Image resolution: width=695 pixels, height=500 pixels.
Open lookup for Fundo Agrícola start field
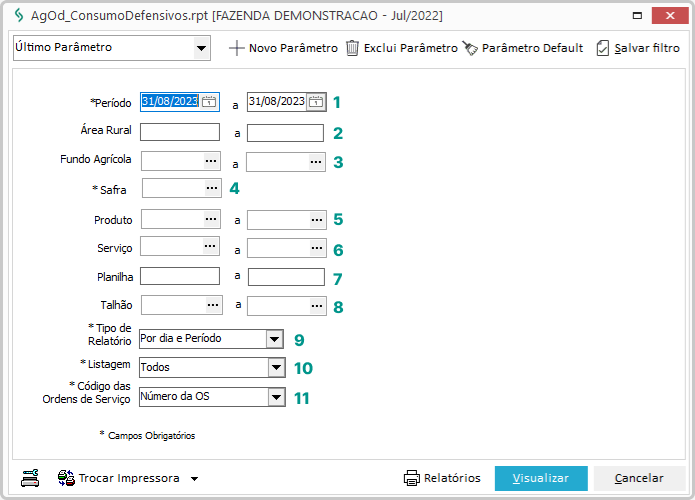coord(211,161)
